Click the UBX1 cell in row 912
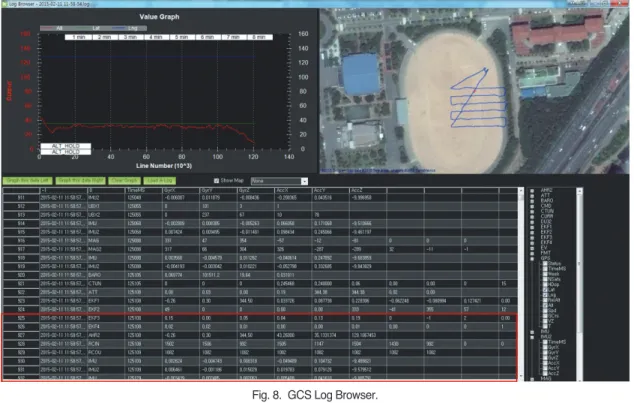Screen dimensions: 634x403 click(x=106, y=206)
